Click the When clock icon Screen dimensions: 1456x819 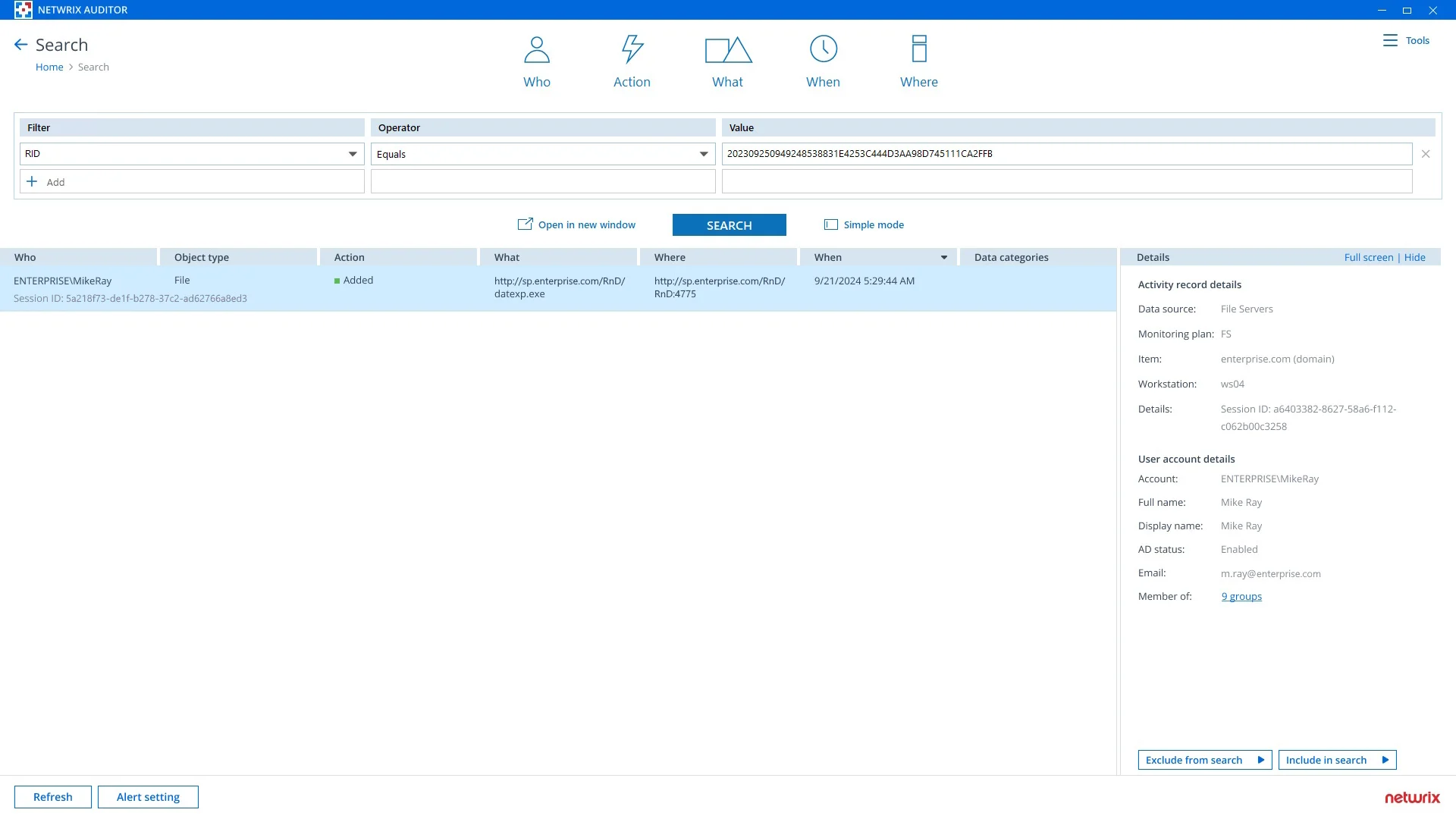(824, 49)
